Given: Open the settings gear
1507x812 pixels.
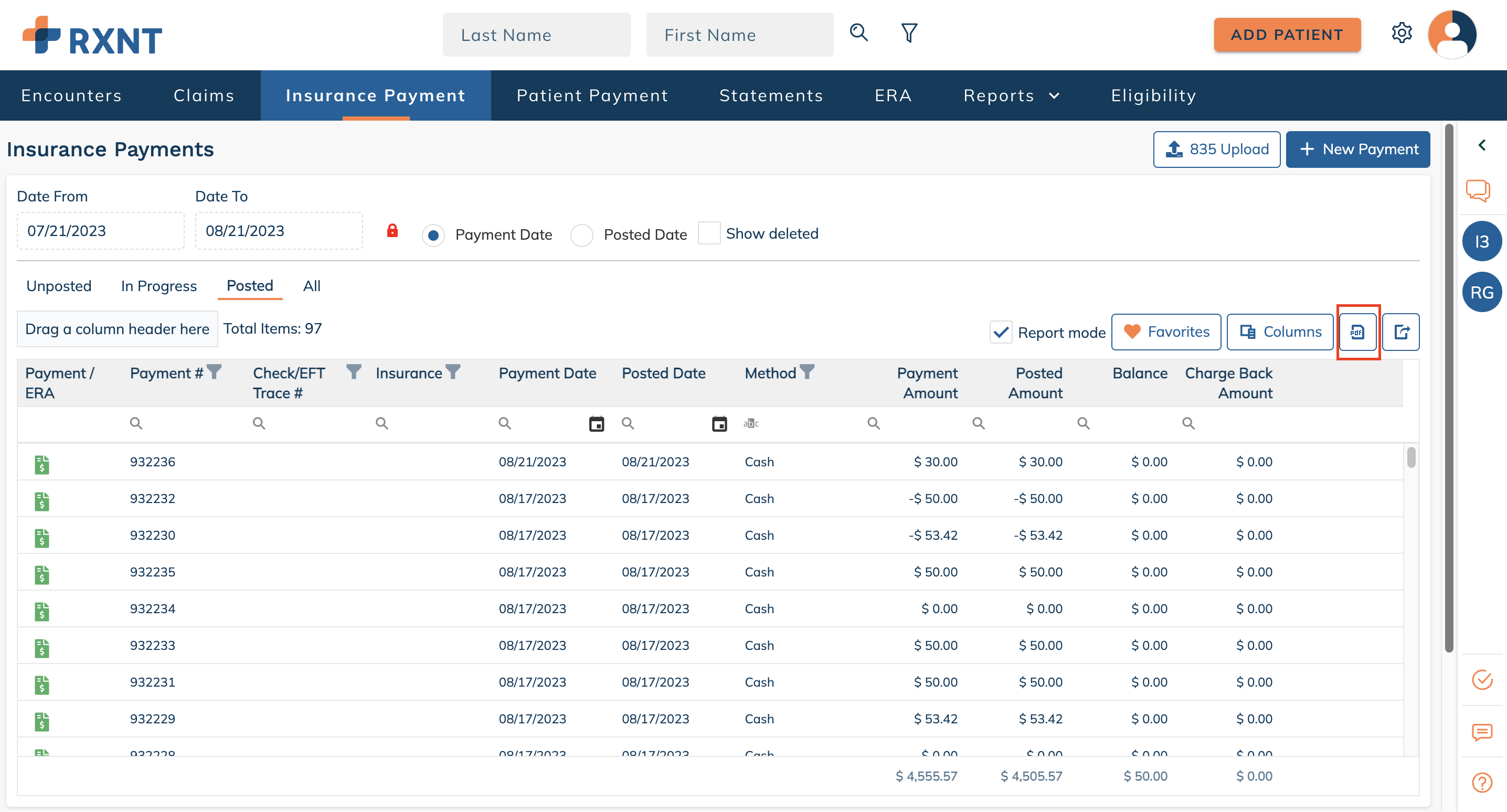Looking at the screenshot, I should click(1402, 34).
